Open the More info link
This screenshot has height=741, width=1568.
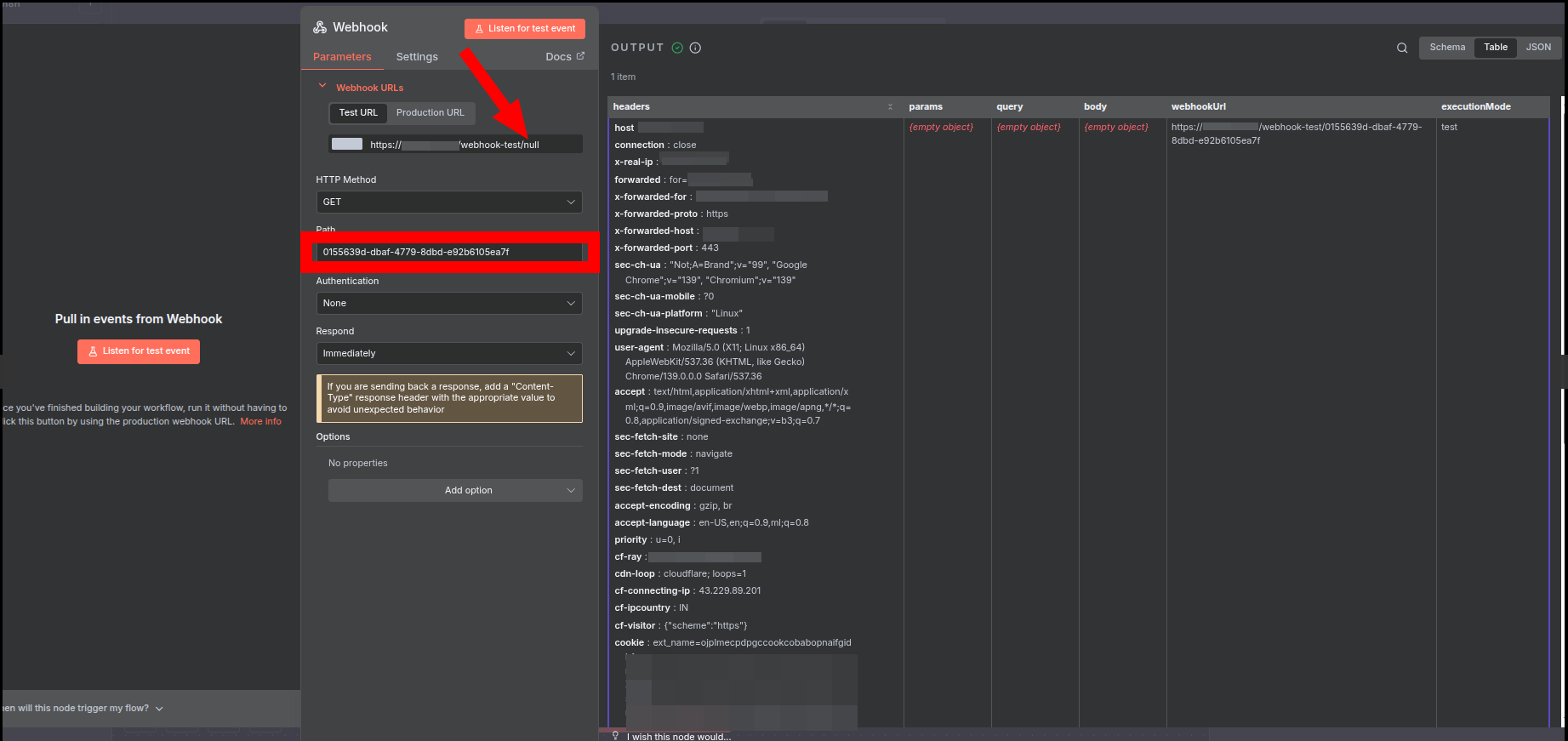point(260,421)
